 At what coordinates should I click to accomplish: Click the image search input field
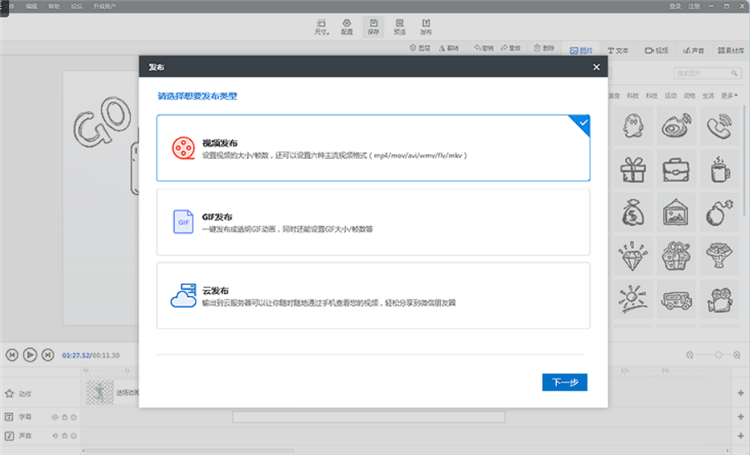700,73
